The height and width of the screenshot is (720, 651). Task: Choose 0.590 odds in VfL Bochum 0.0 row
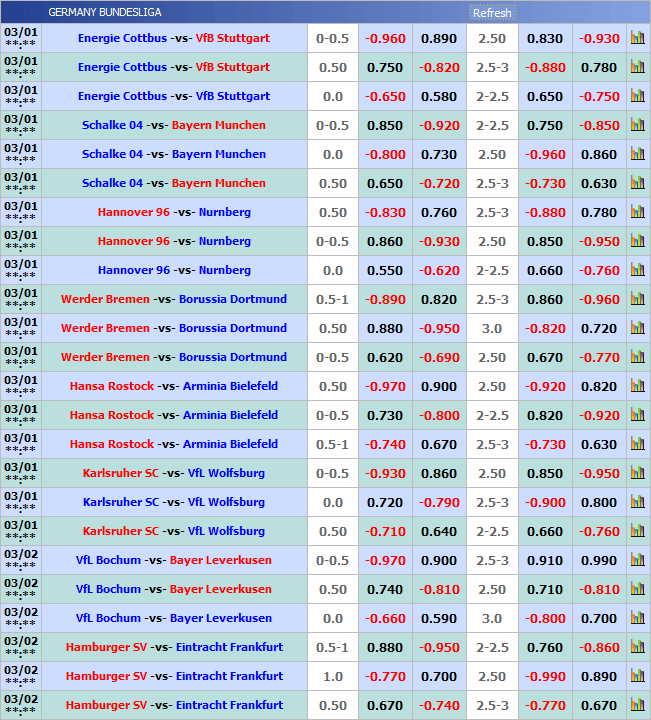(x=439, y=619)
